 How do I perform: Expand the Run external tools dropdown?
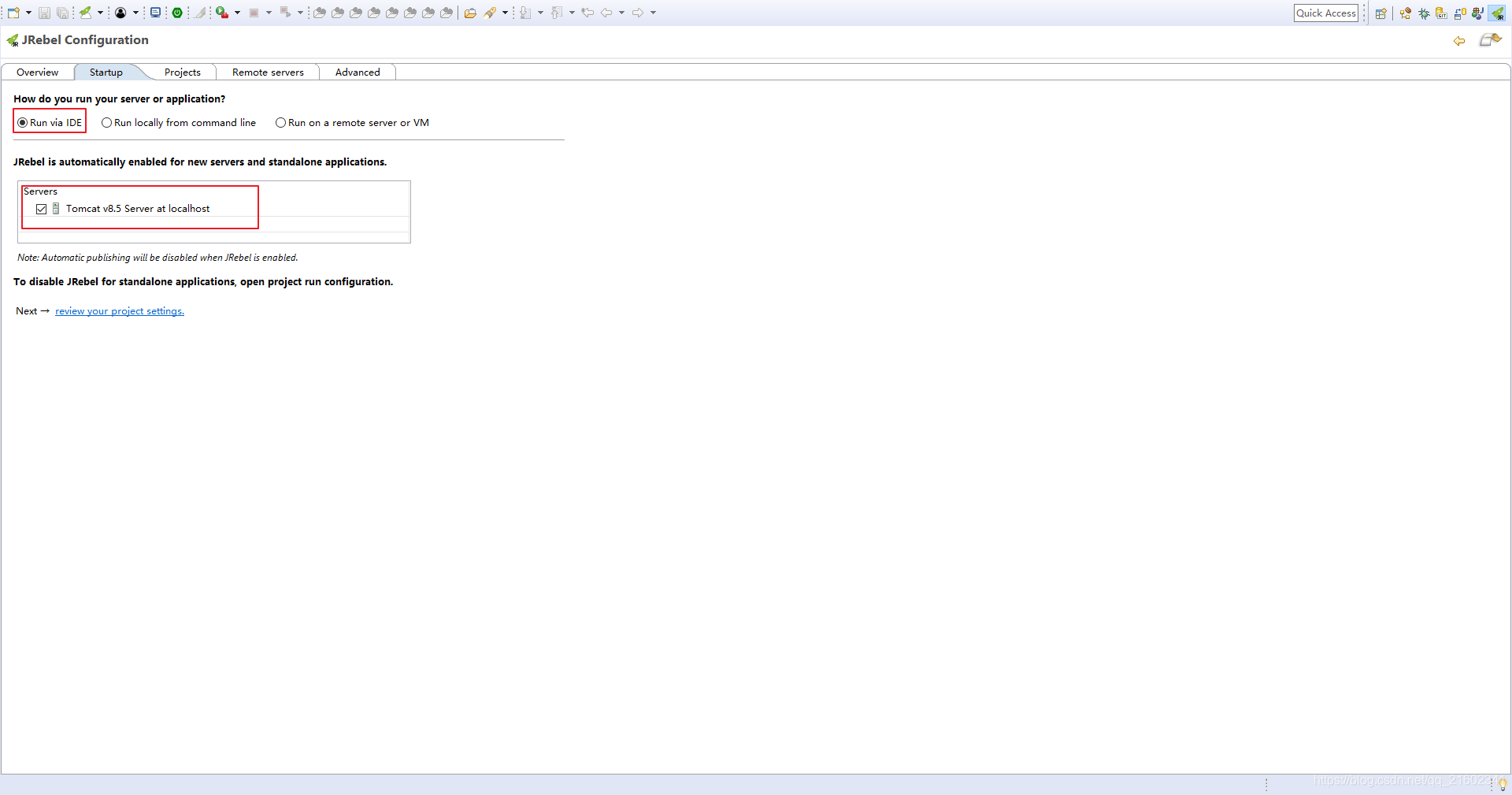[237, 13]
